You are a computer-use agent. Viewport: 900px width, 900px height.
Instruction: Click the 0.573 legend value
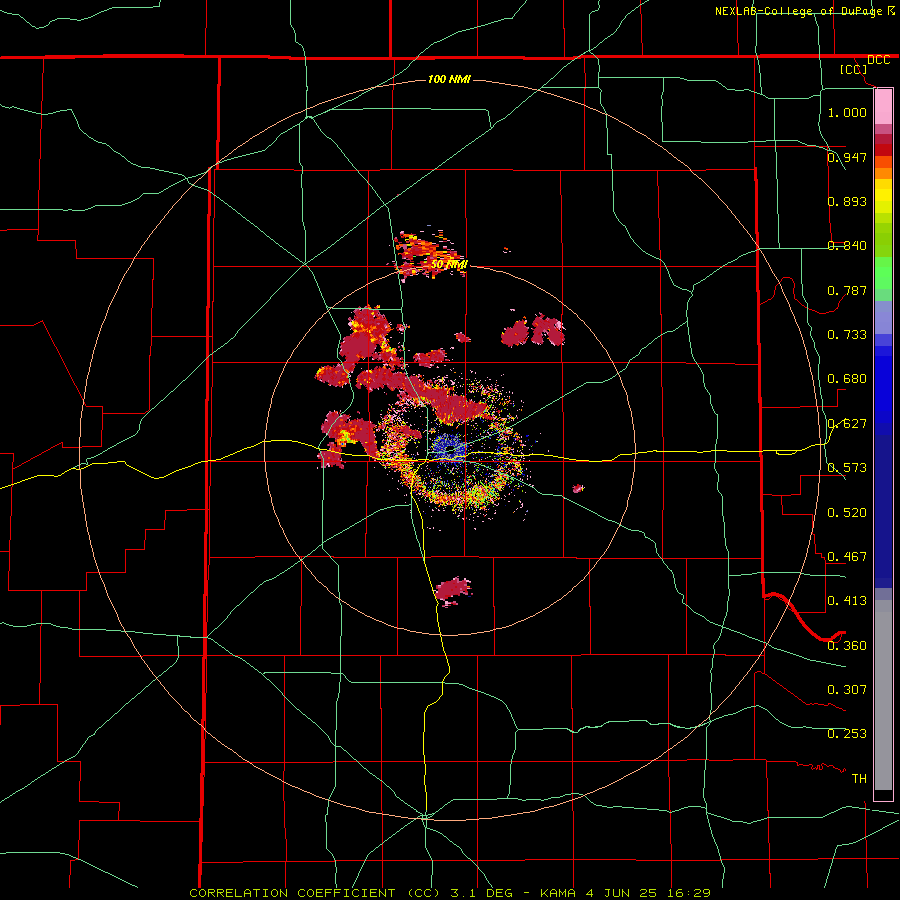(847, 468)
